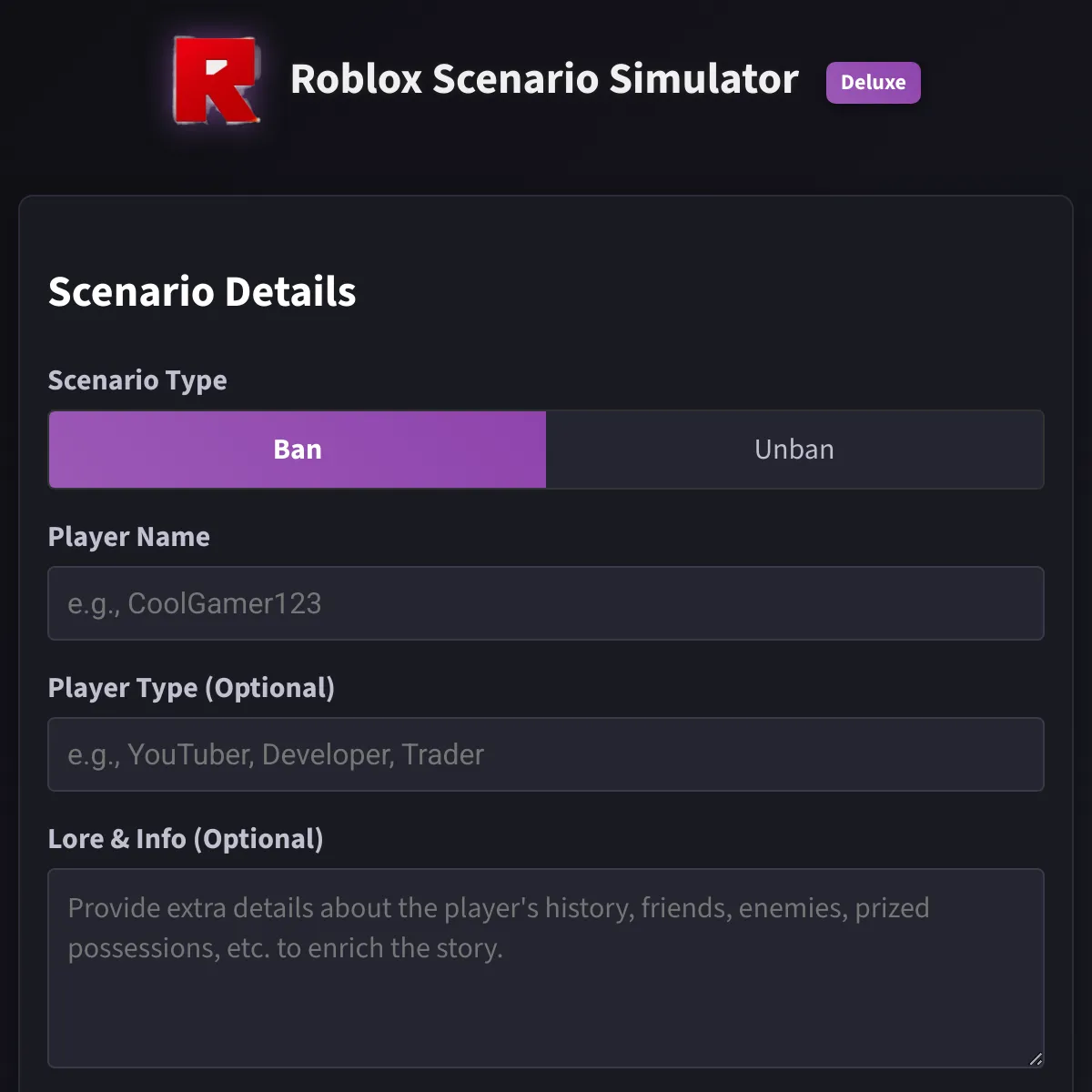Click the Player Type text box
Viewport: 1092px width, 1092px height.
(546, 754)
